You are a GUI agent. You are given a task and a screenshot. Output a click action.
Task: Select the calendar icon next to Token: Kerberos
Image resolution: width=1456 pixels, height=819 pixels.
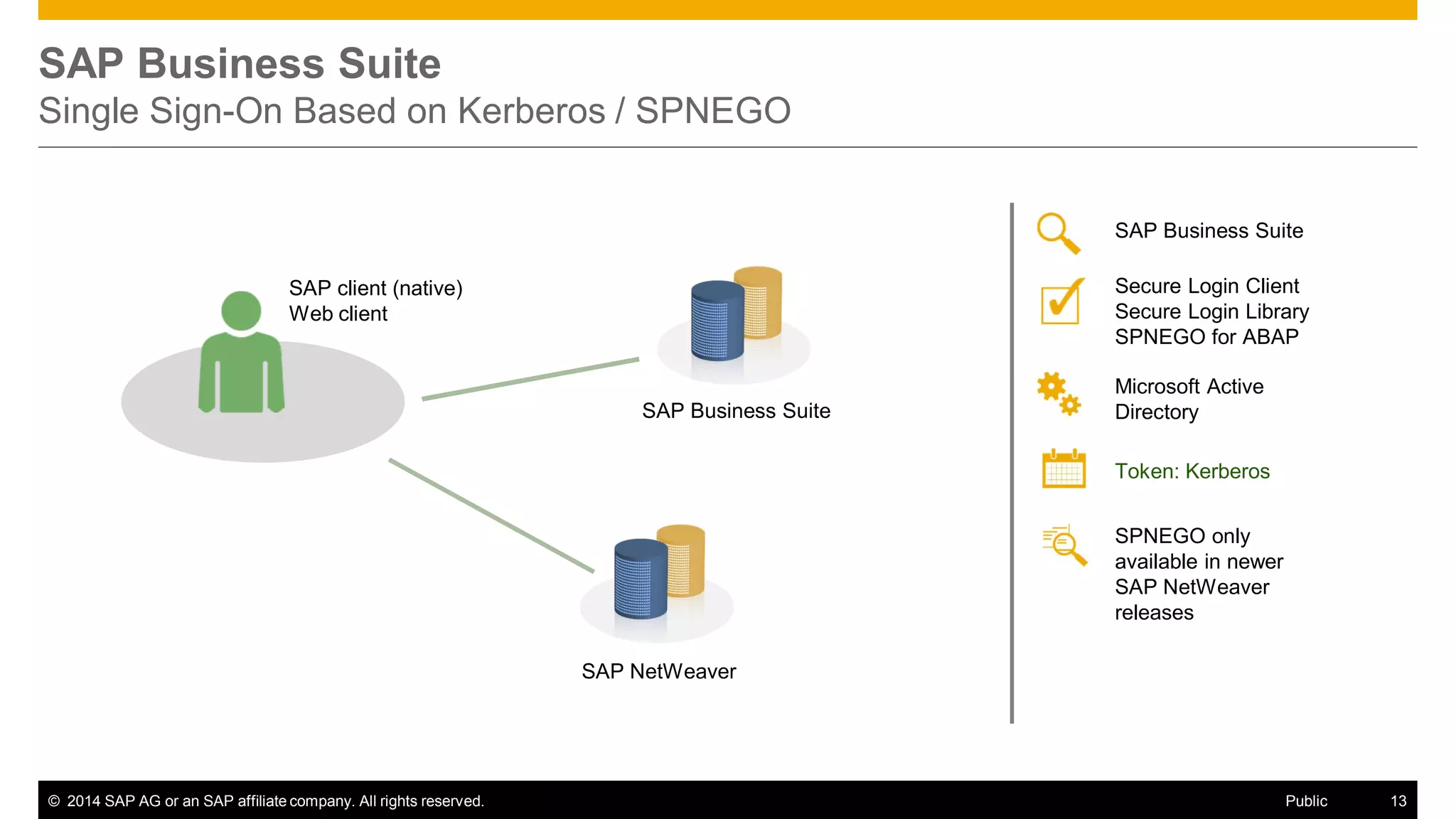coord(1064,469)
